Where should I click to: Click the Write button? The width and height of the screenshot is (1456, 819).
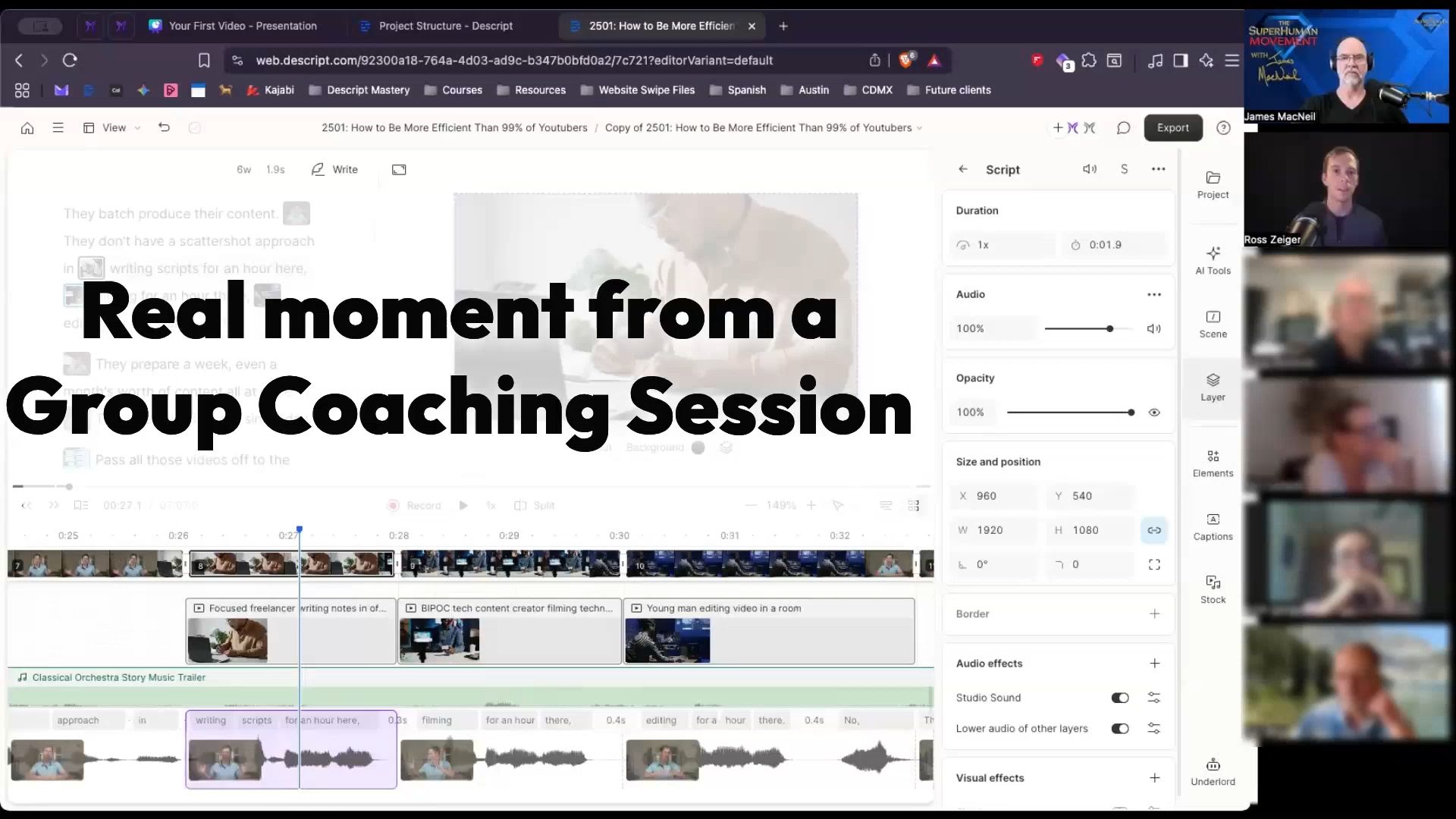(x=334, y=170)
